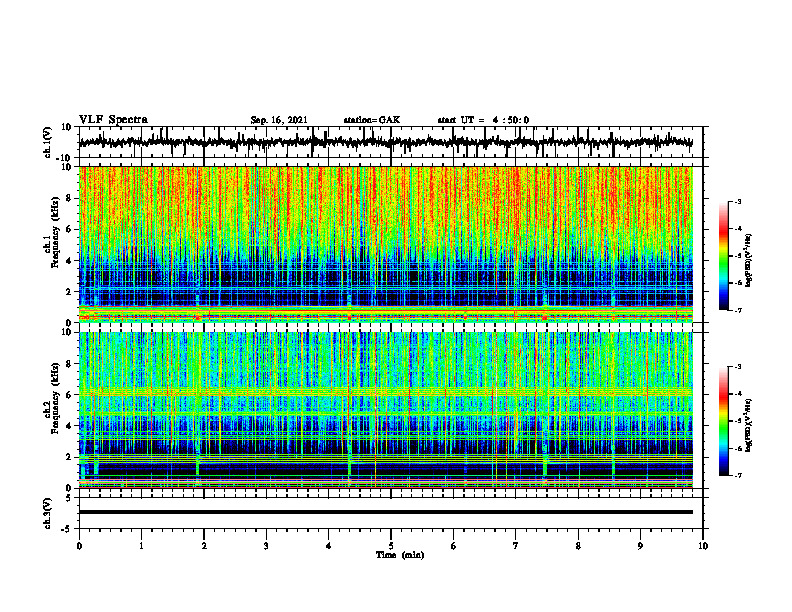Viewport: 792px width, 612px height.
Task: Click time-axis tick label "1"
Action: [141, 546]
